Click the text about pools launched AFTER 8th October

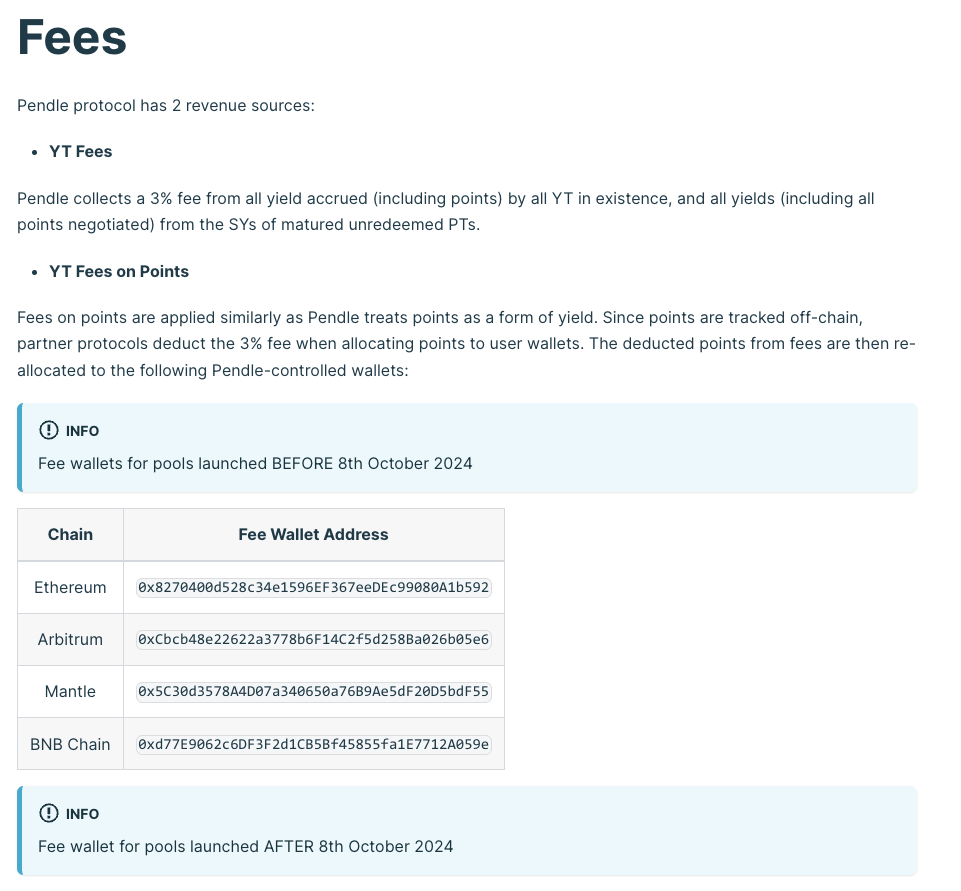pyautogui.click(x=245, y=846)
